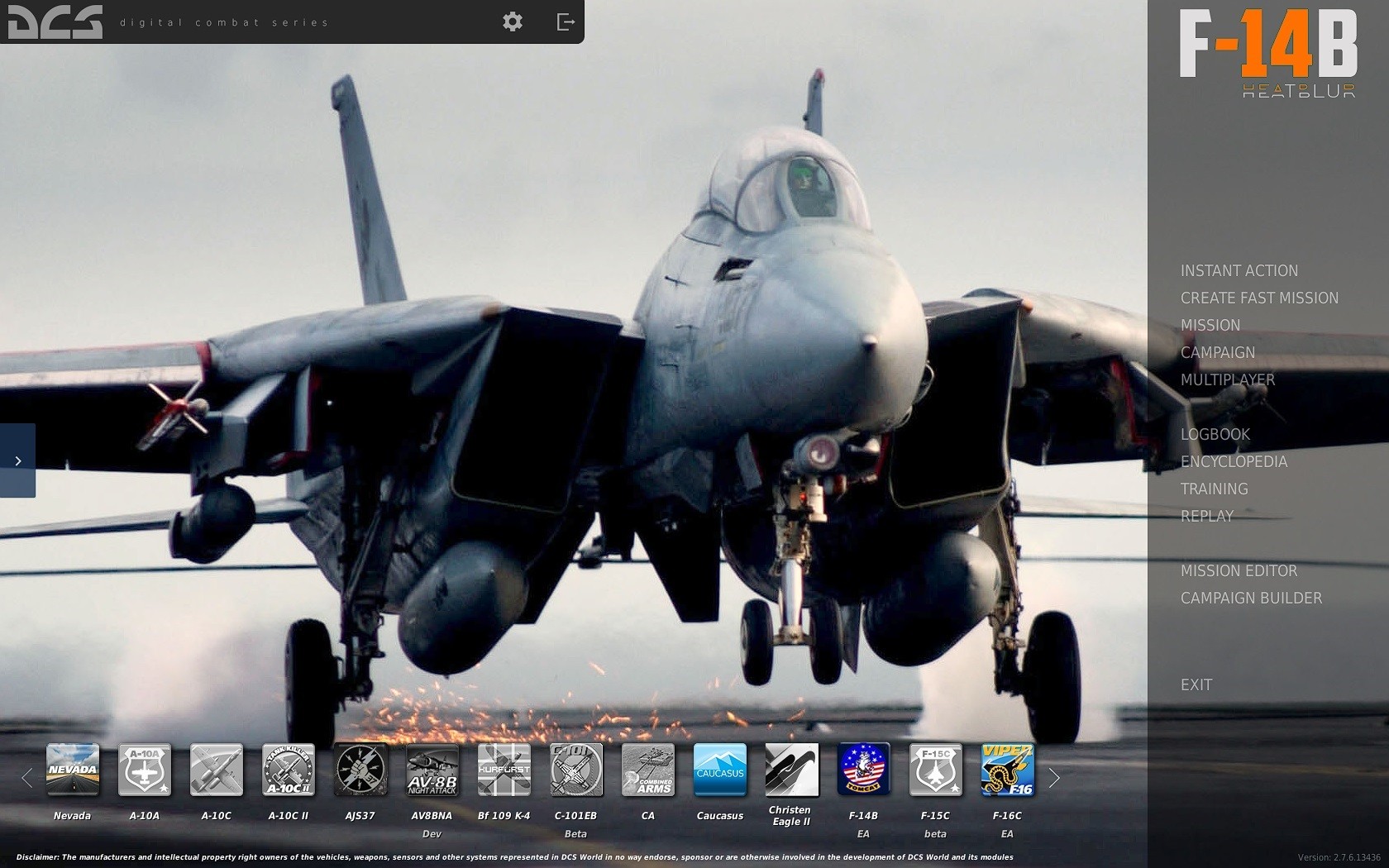Open the Campaign menu entry
The width and height of the screenshot is (1389, 868).
[x=1217, y=353]
